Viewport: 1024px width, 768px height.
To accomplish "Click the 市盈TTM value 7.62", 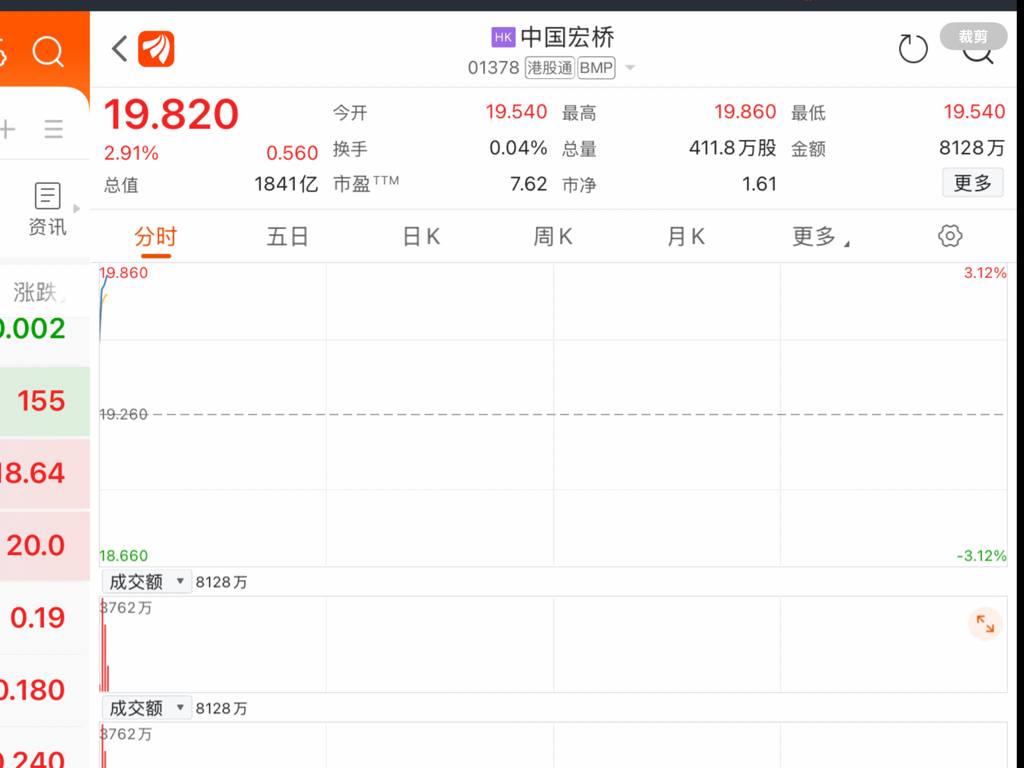I will coord(528,184).
